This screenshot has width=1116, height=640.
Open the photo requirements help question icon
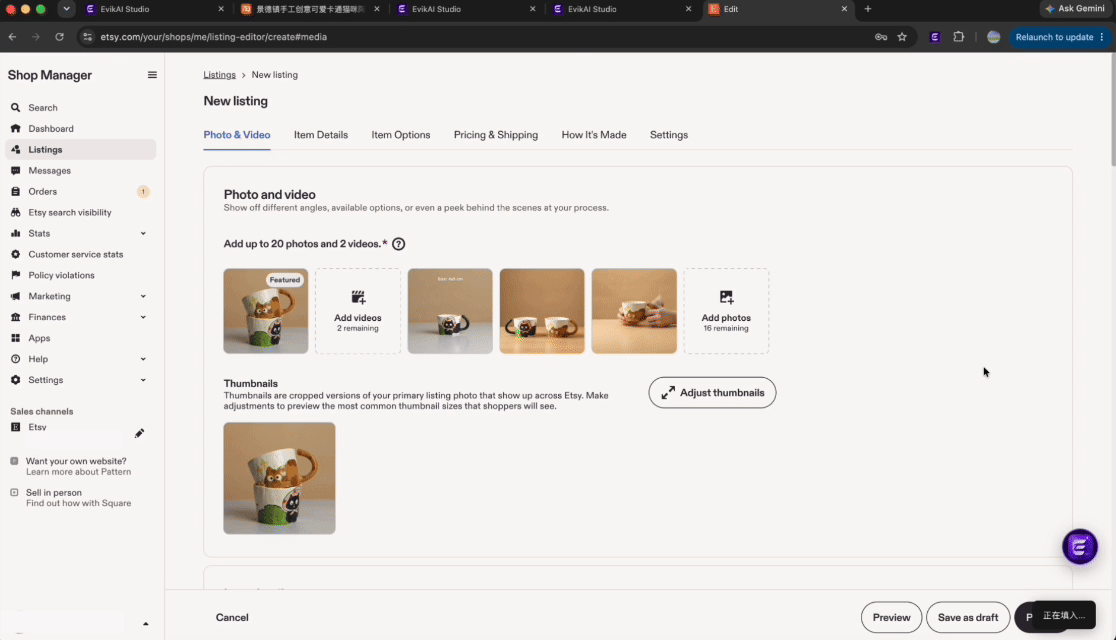[399, 243]
